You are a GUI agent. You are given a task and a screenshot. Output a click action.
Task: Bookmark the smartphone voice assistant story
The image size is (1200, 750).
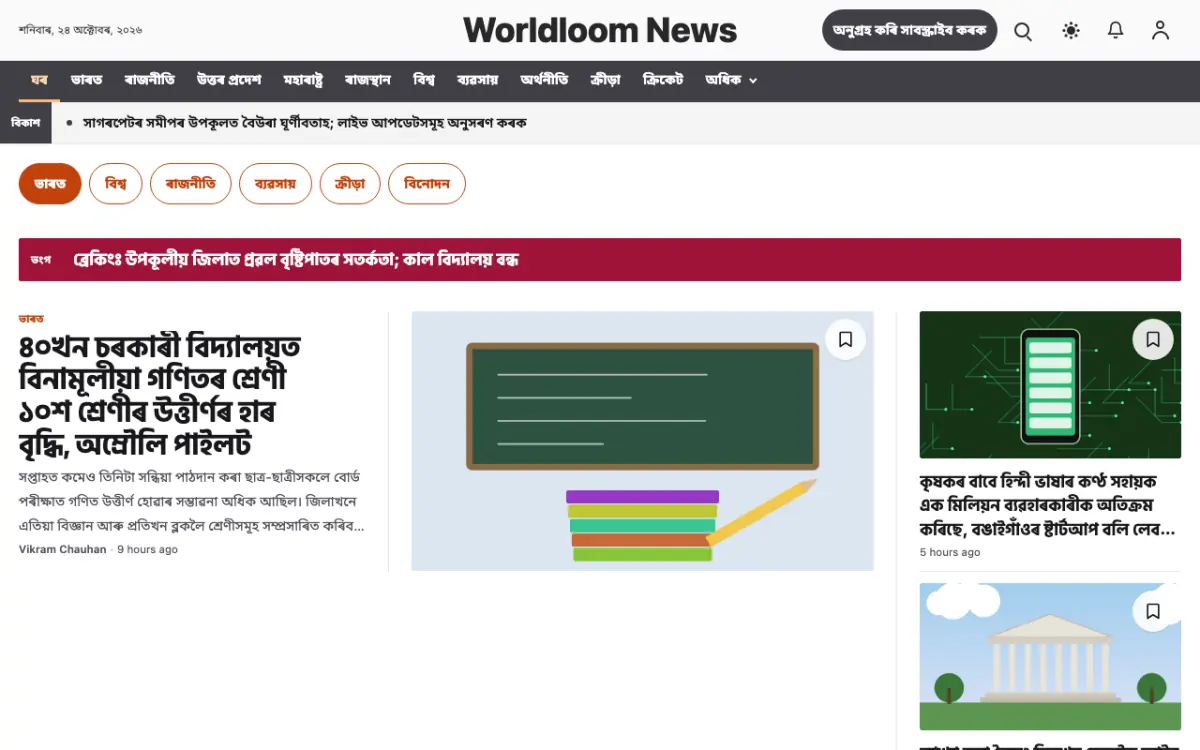tap(1153, 340)
